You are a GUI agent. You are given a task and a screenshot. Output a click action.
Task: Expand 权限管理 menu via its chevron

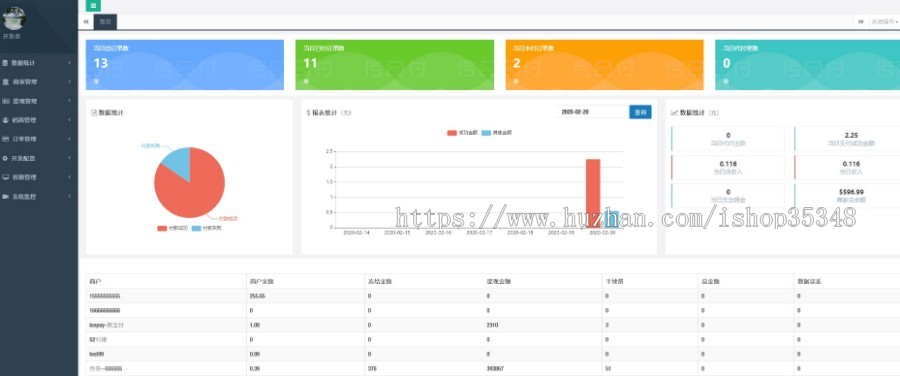click(x=69, y=177)
